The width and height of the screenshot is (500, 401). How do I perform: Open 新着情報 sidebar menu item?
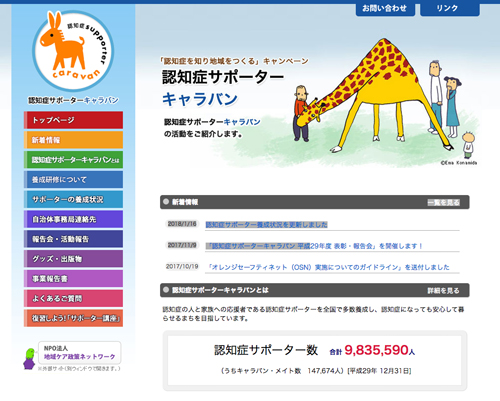coord(73,140)
